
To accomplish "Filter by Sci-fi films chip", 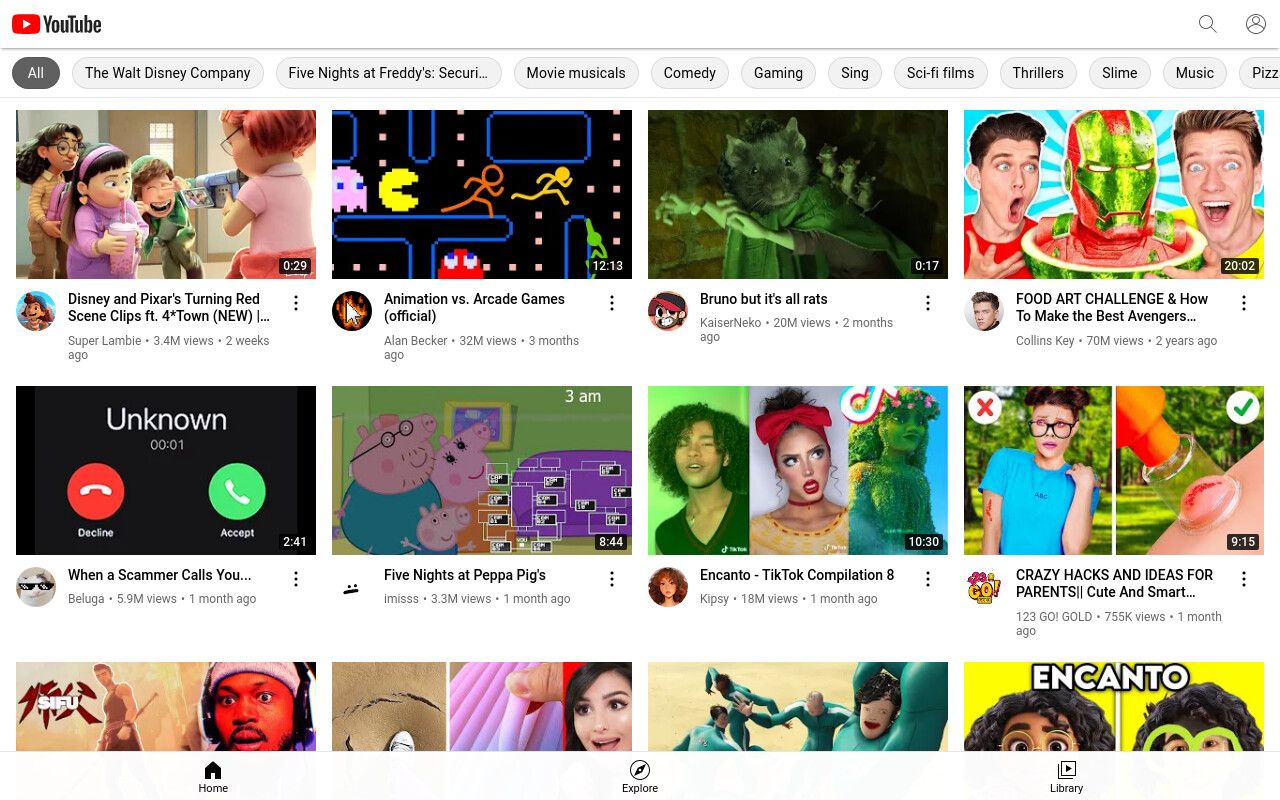I will pos(941,73).
